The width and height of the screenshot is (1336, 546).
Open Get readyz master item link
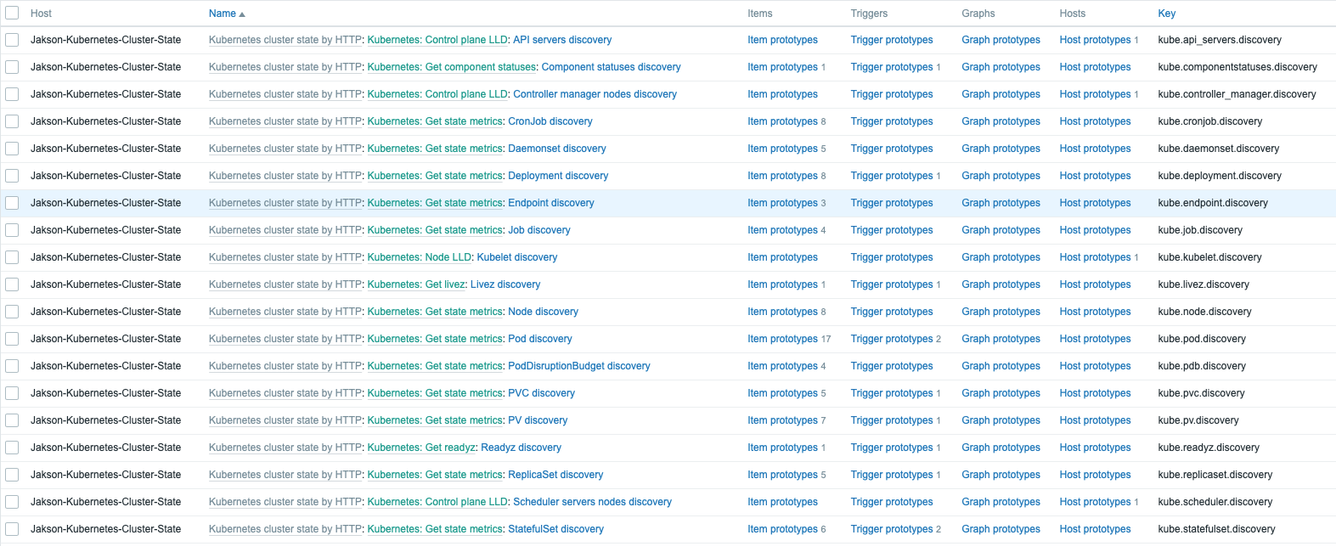(422, 448)
